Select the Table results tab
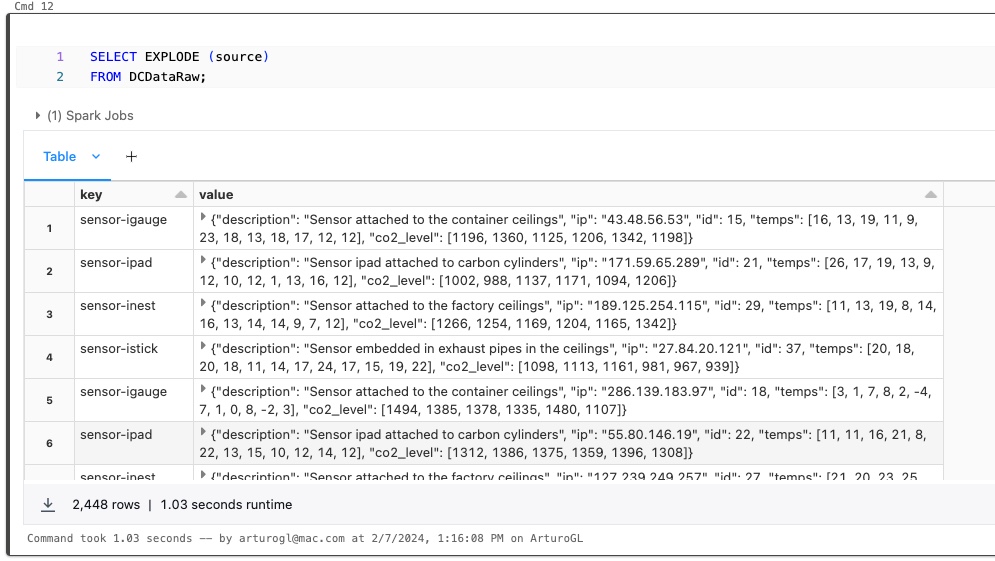This screenshot has height=561, width=995. [x=59, y=157]
